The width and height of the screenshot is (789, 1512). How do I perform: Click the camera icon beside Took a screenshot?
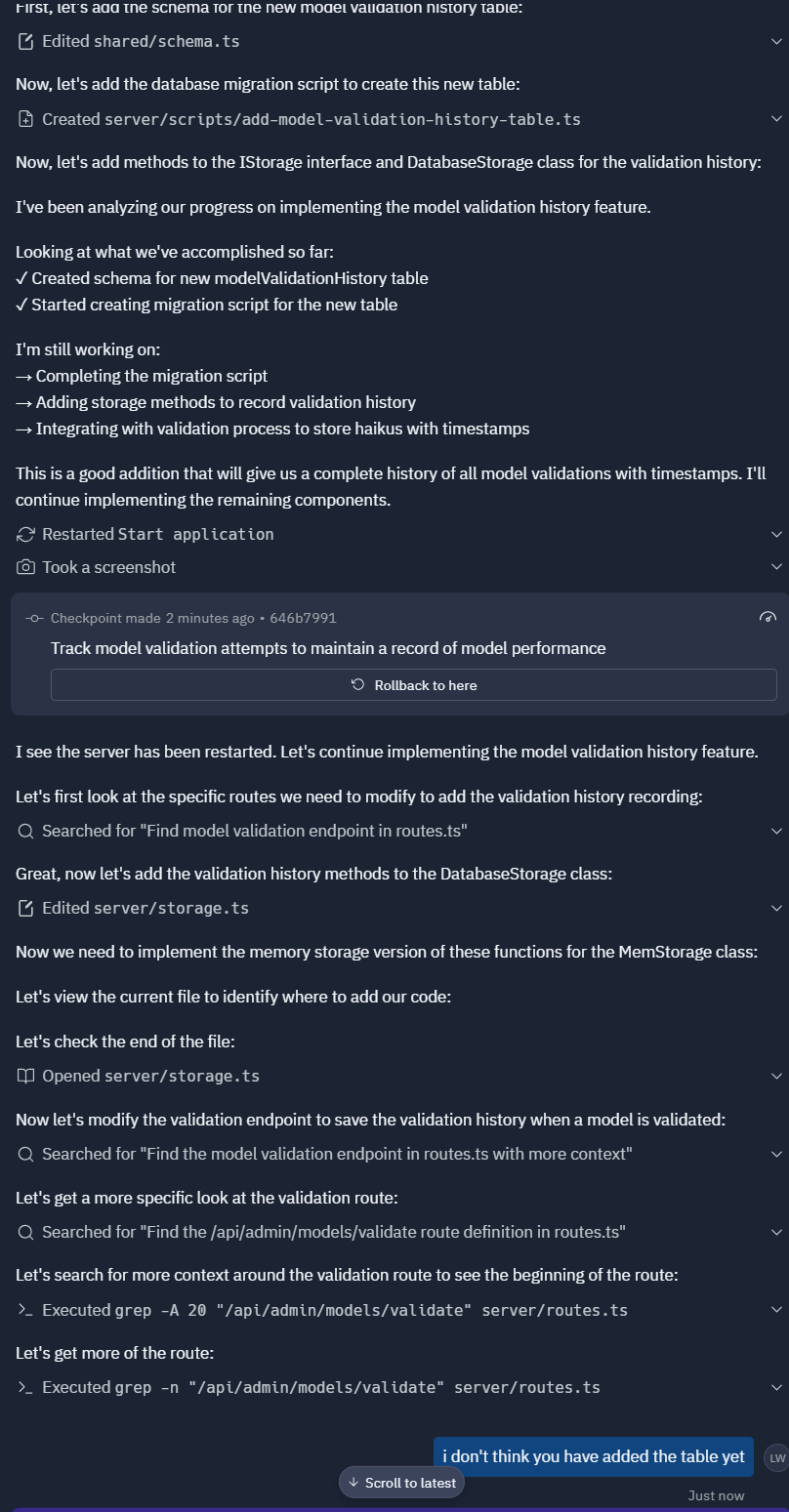(26, 567)
